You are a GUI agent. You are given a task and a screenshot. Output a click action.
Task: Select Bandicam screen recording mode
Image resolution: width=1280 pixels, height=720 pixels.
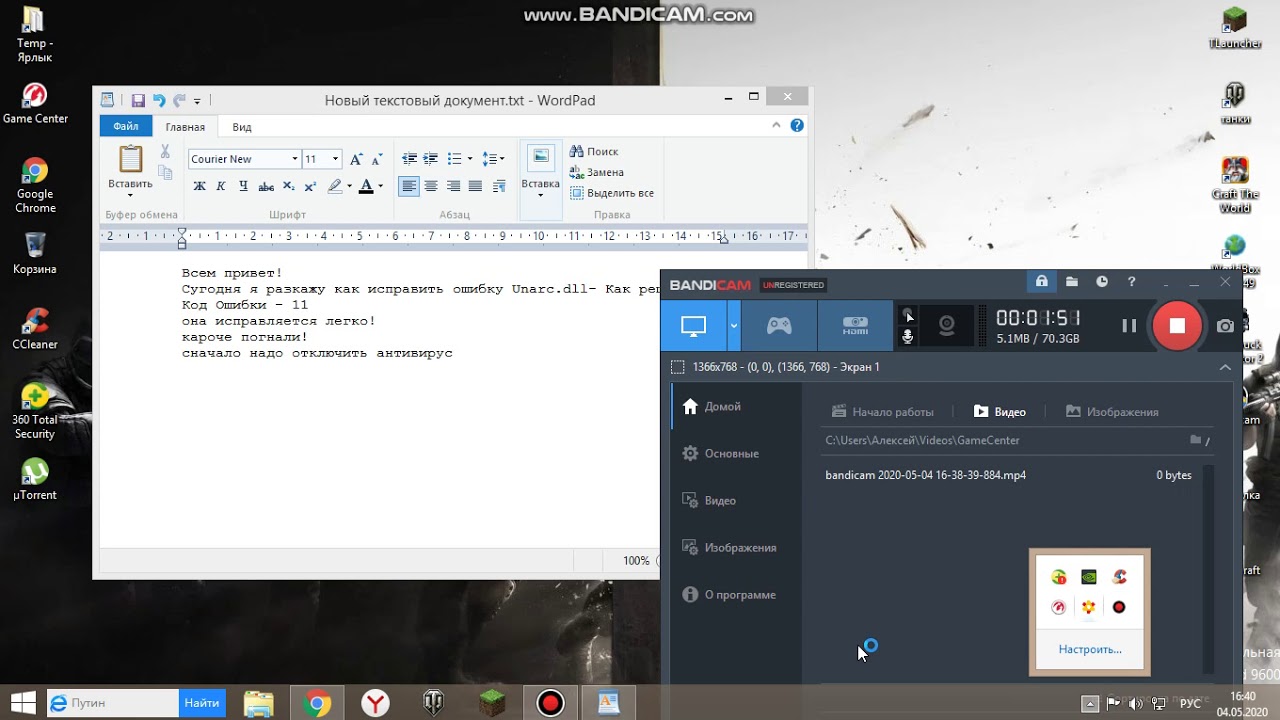[694, 325]
